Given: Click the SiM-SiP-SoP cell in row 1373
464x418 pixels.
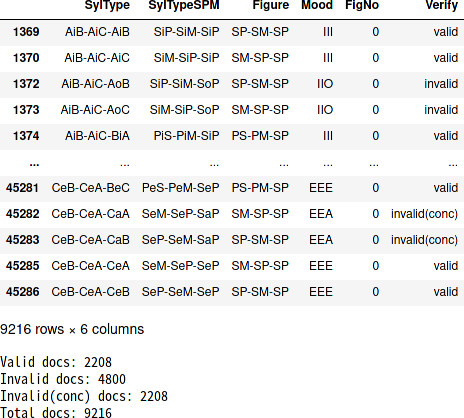Looking at the screenshot, I should click(184, 110).
